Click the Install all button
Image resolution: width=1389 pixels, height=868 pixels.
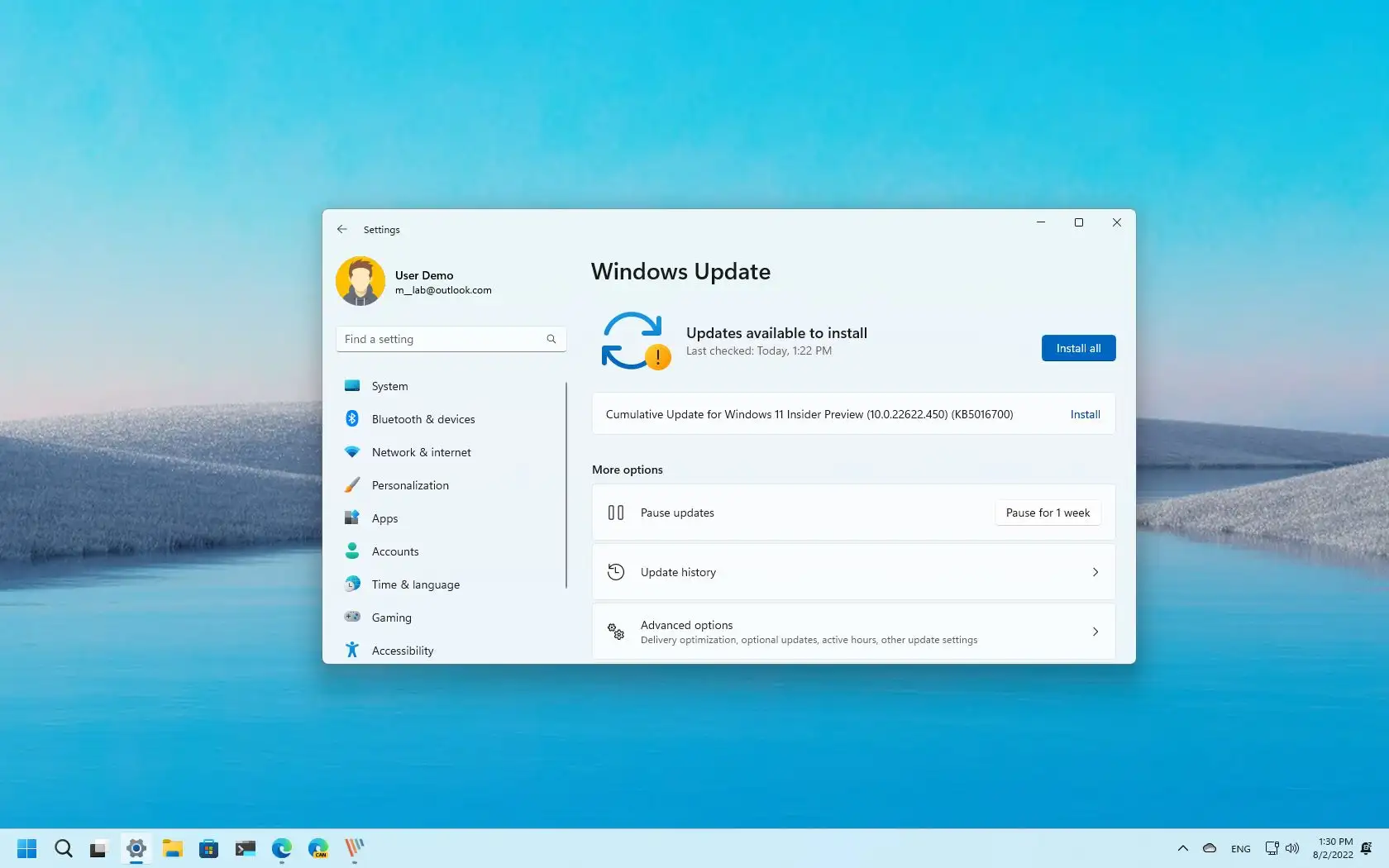(1078, 348)
